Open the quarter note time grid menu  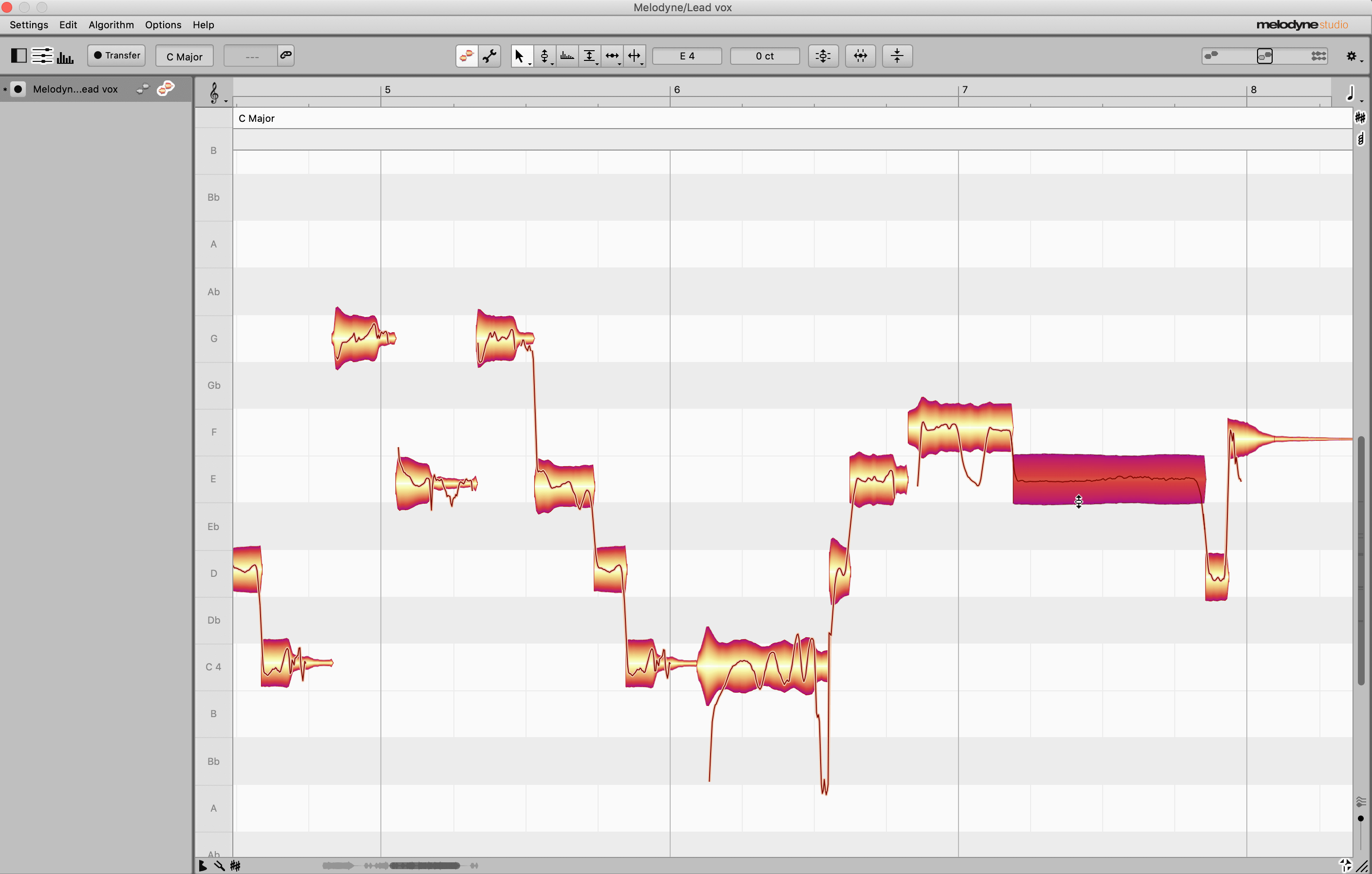click(1351, 93)
